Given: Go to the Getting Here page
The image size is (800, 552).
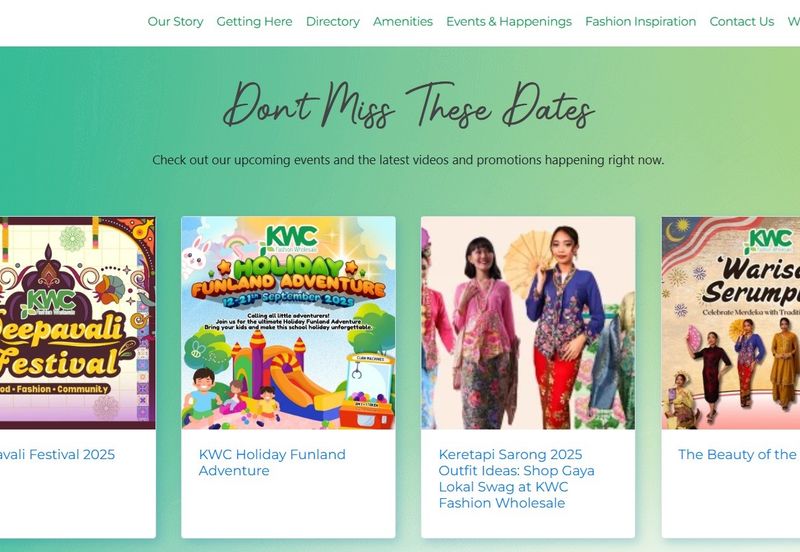Looking at the screenshot, I should pos(254,21).
